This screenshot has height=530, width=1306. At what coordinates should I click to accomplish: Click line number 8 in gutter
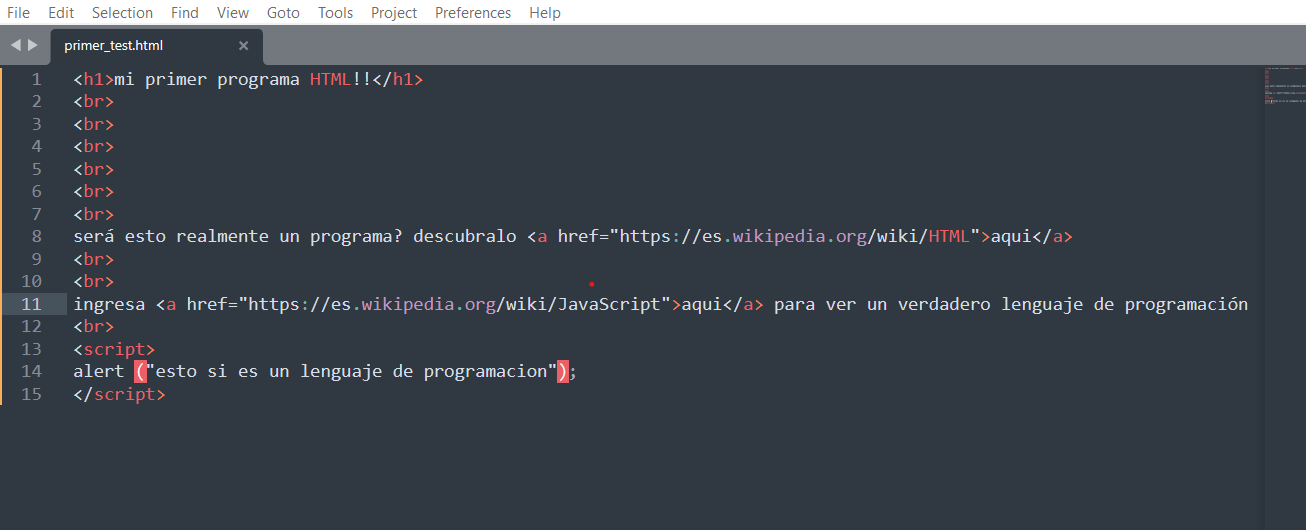(36, 237)
